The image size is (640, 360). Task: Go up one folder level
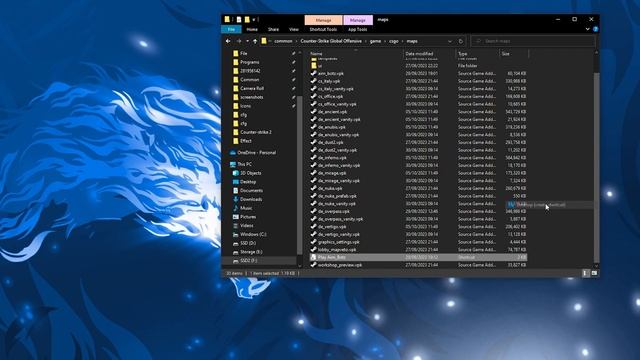[255, 41]
